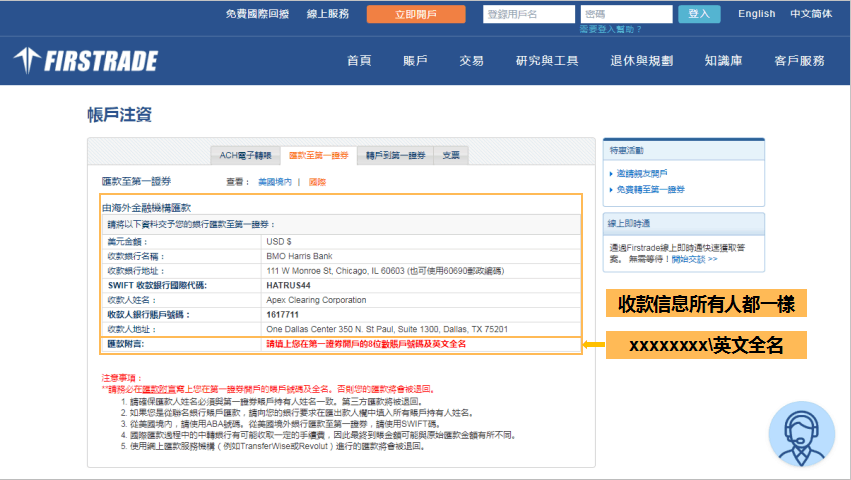Image resolution: width=851 pixels, height=480 pixels.
Task: Switch the language to 中文简体
Action: [811, 14]
